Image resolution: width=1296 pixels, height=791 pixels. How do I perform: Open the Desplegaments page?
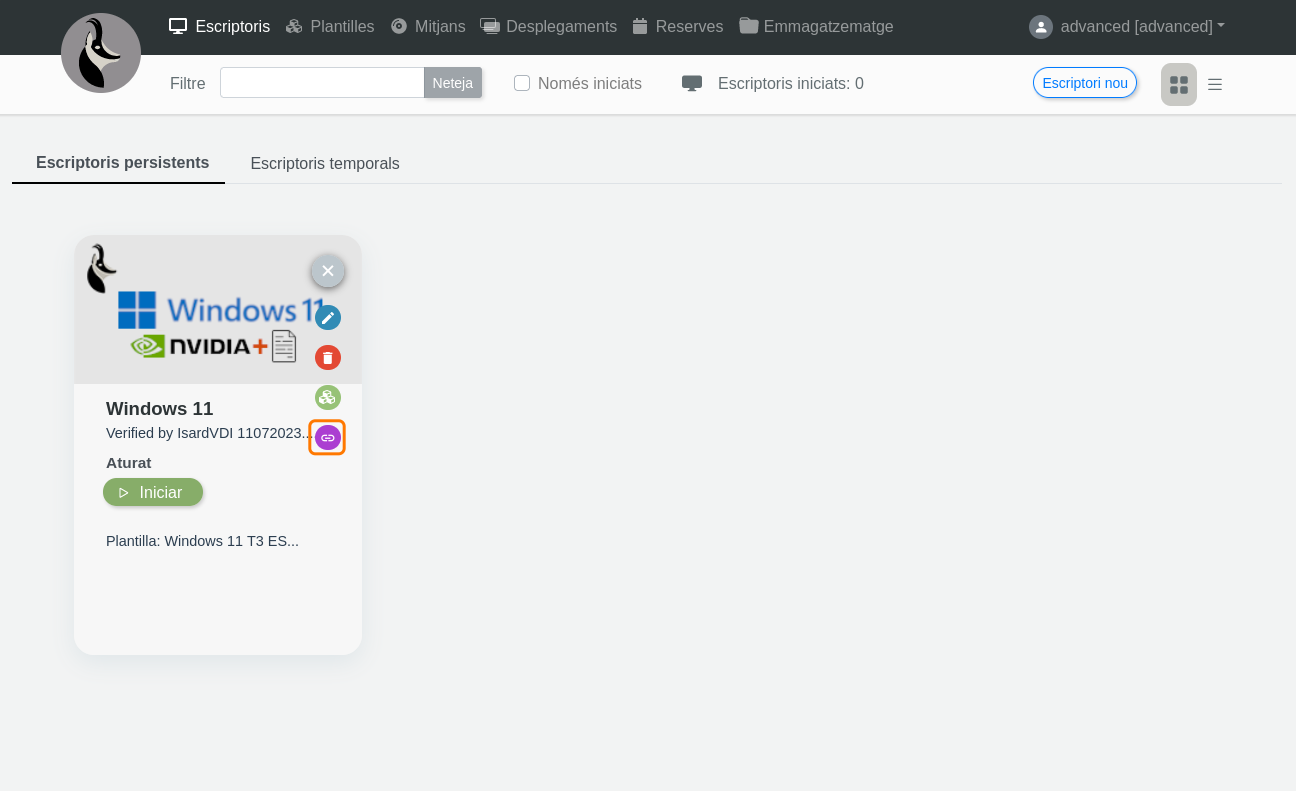tap(549, 27)
